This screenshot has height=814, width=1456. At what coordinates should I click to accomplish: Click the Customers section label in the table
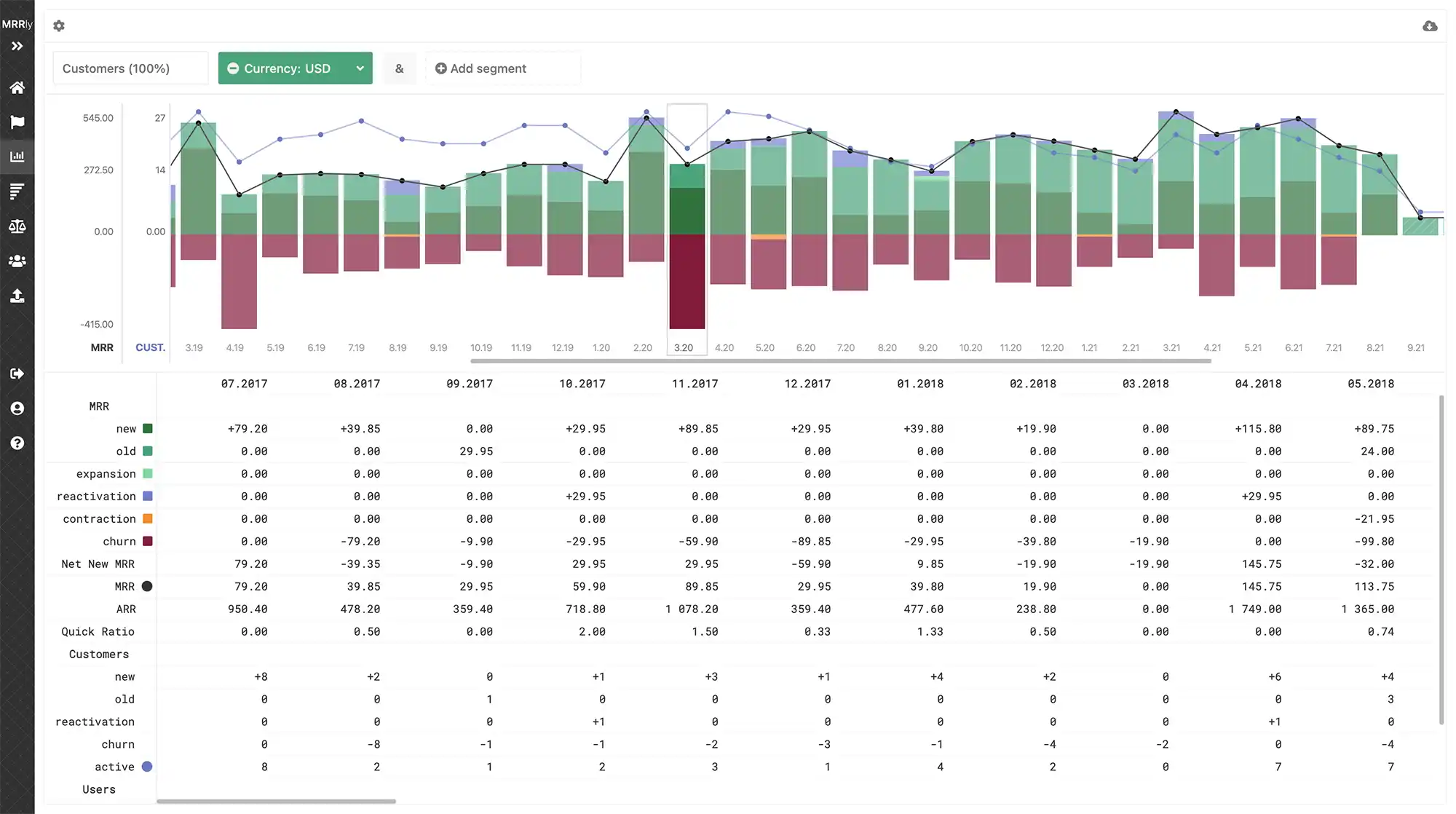[x=99, y=654]
